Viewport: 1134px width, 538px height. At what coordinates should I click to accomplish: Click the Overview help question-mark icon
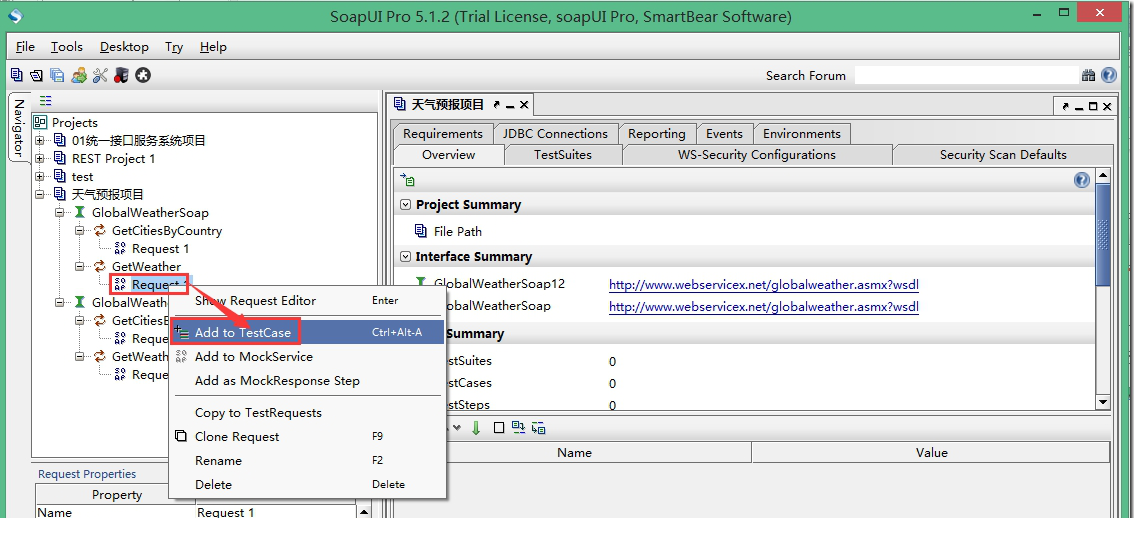pyautogui.click(x=1082, y=180)
